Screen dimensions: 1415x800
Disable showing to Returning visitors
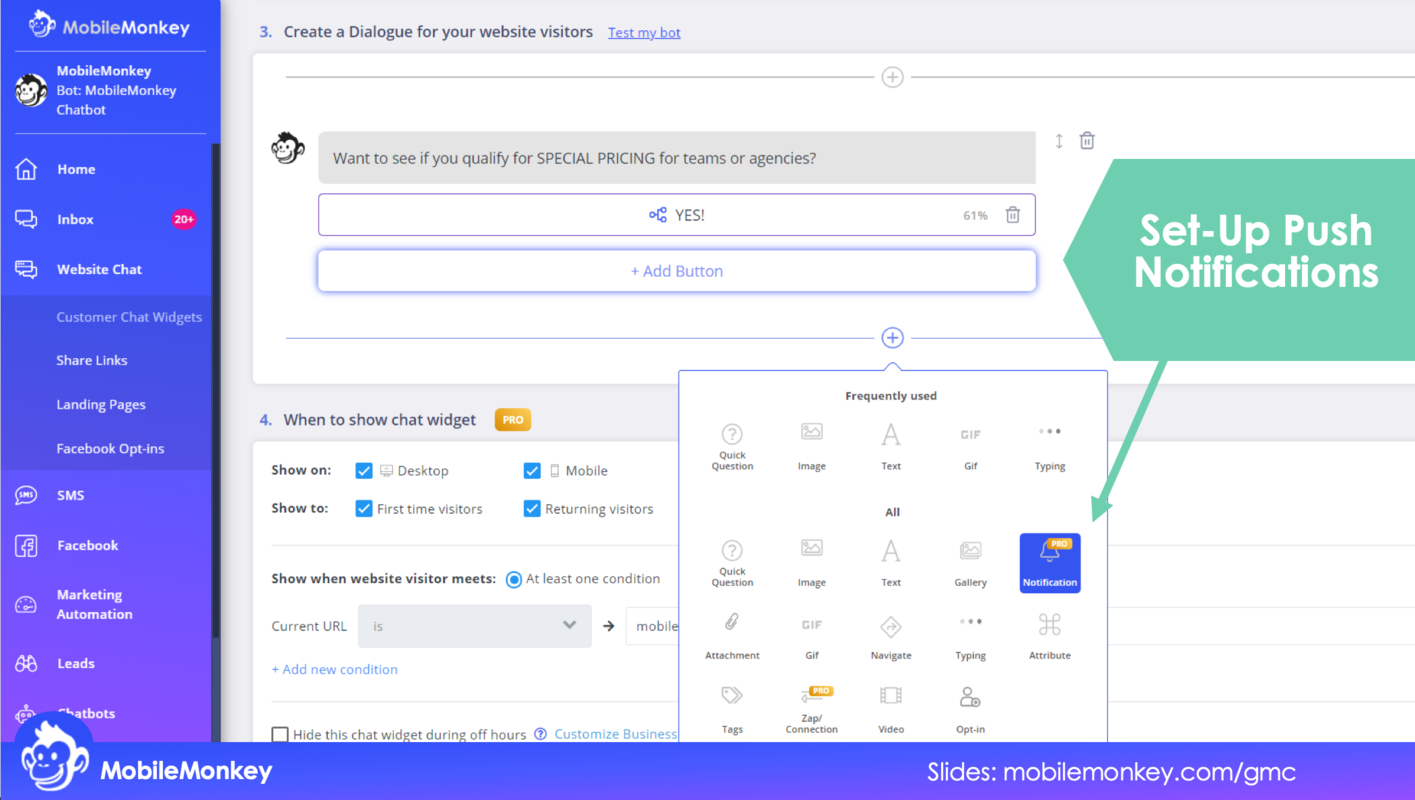pyautogui.click(x=531, y=508)
